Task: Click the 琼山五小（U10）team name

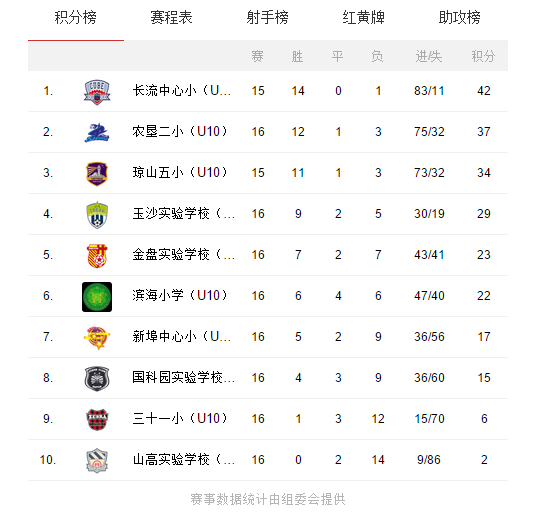Action: (x=180, y=173)
